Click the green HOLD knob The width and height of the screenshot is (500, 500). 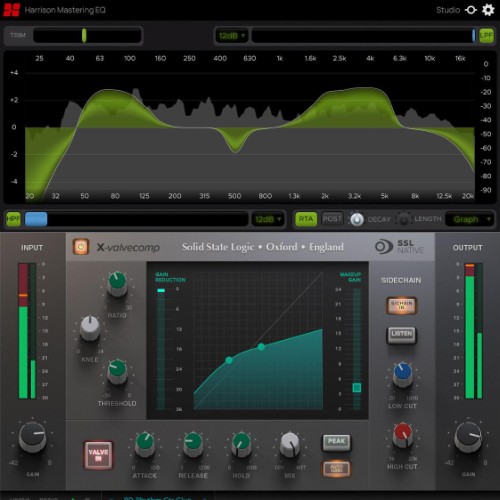coord(241,444)
